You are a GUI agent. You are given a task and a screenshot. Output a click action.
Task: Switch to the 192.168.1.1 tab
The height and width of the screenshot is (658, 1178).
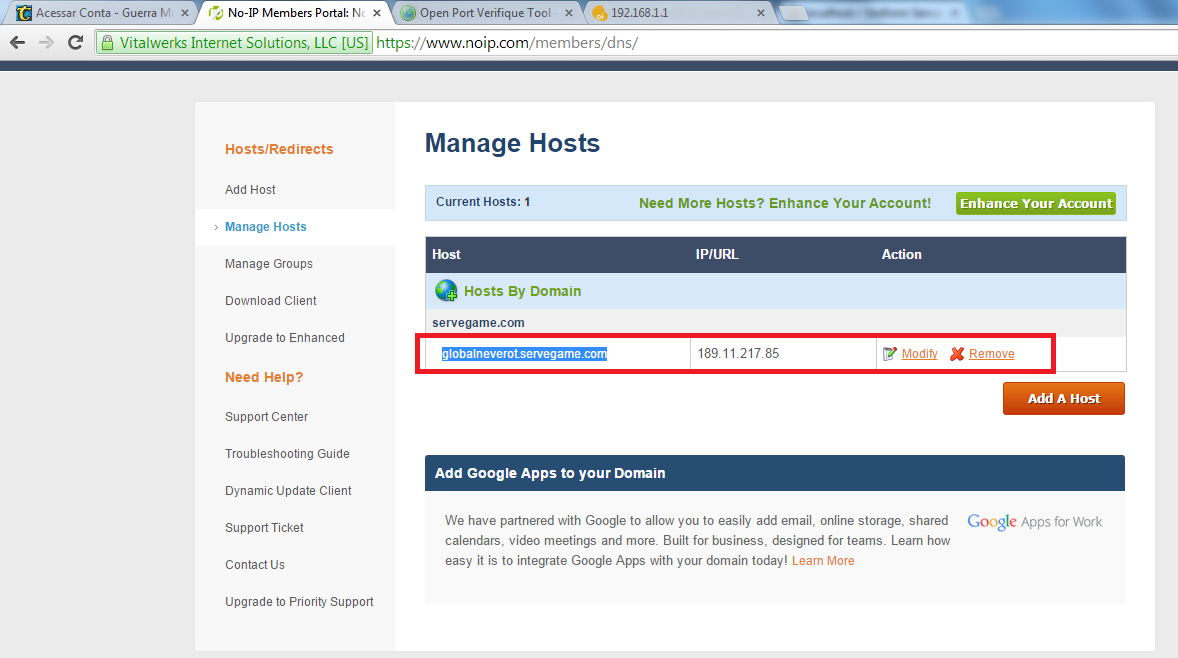[x=678, y=13]
